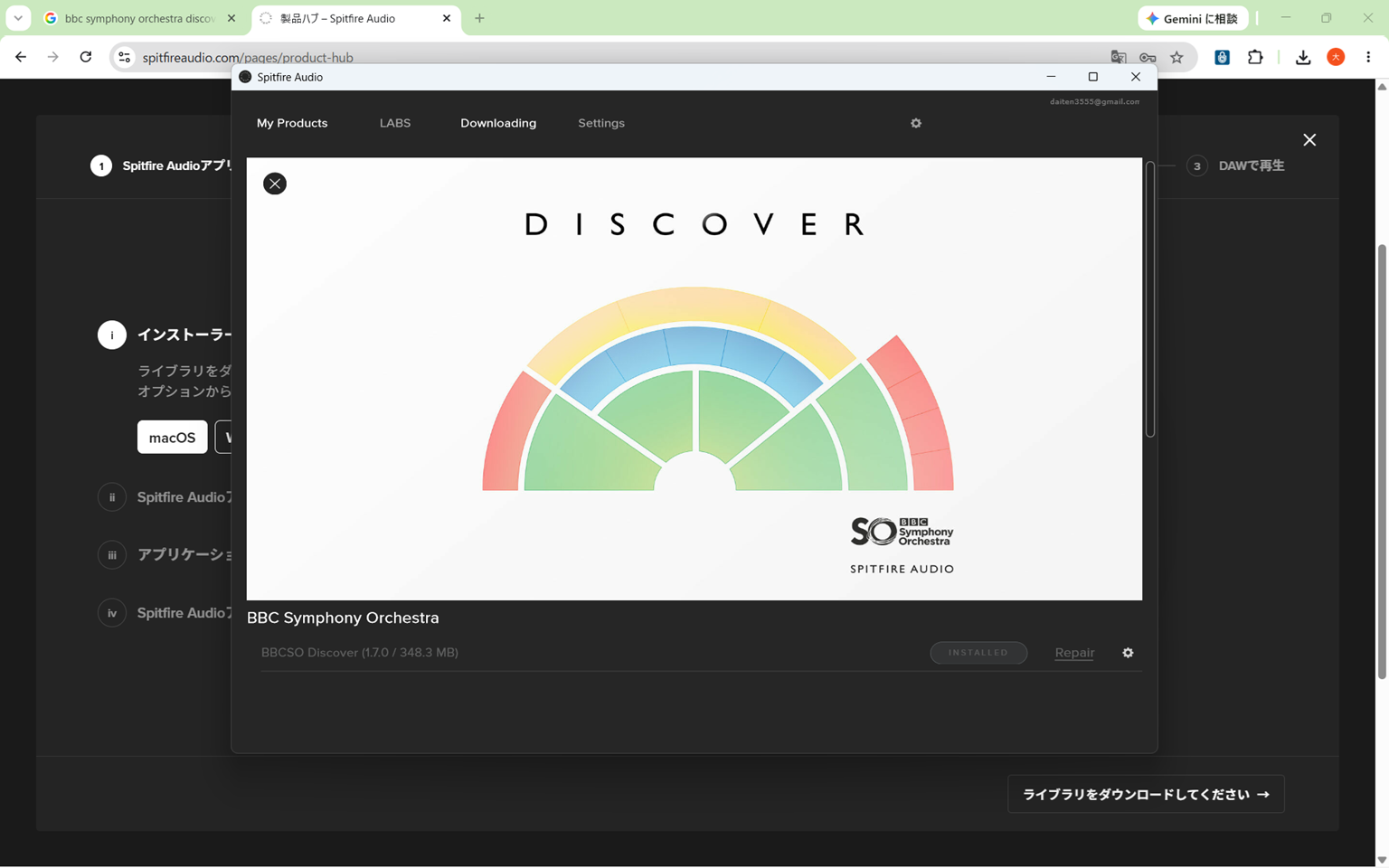Viewport: 1389px width, 868px height.
Task: Expand step iii アプリケーション item
Action: pyautogui.click(x=165, y=555)
